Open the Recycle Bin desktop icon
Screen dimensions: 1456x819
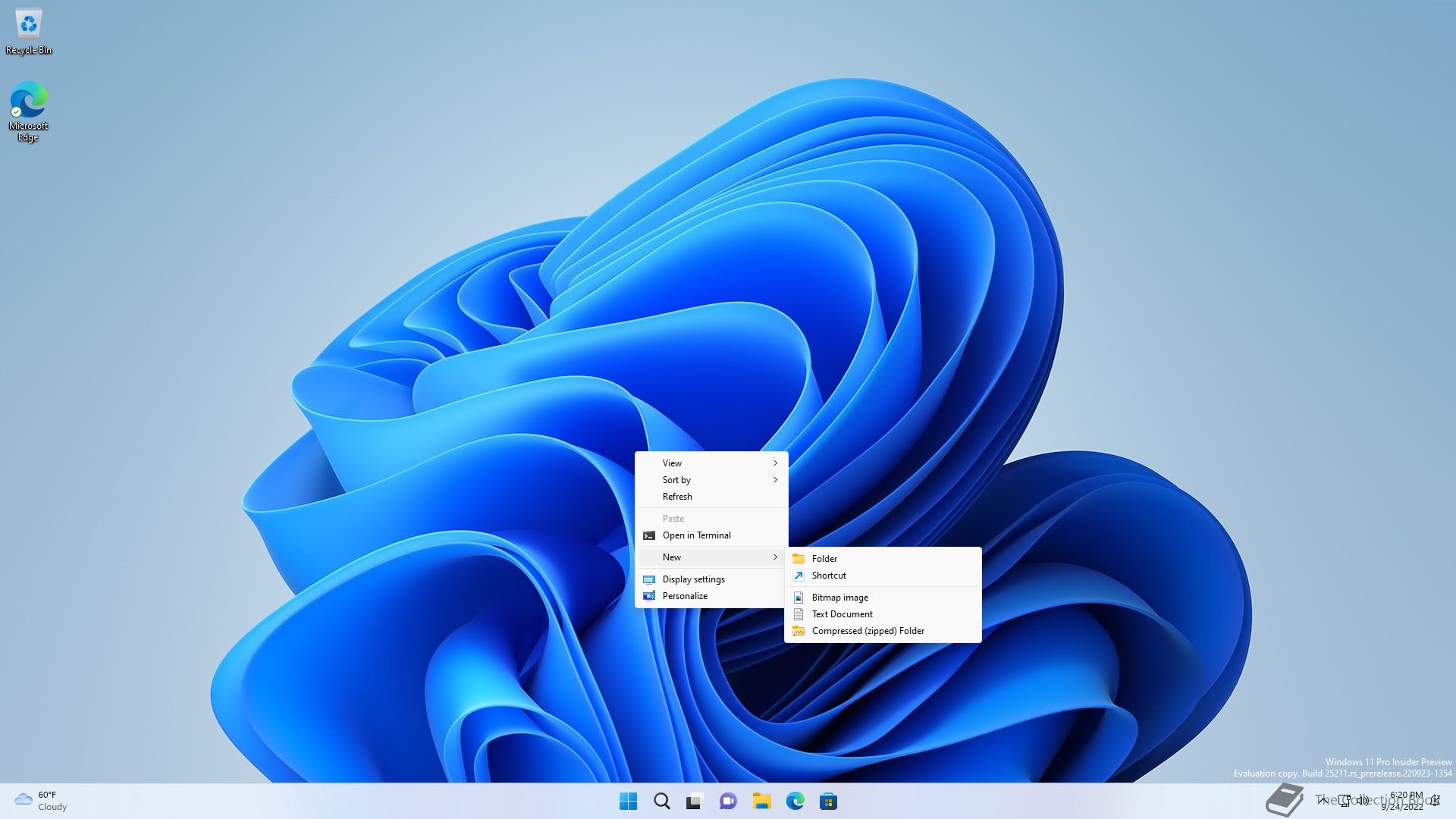[29, 32]
